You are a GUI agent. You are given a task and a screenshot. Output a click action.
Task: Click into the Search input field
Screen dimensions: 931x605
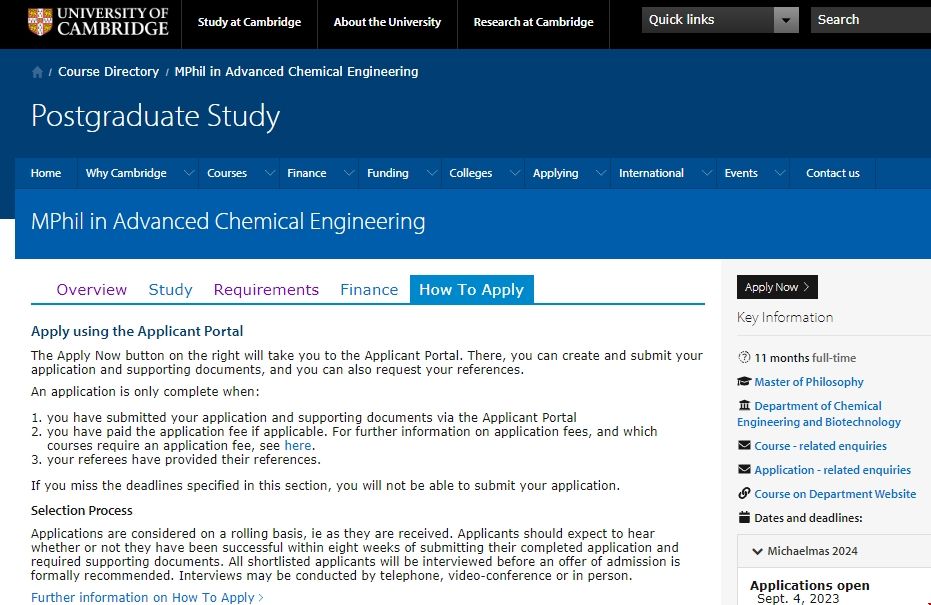(x=870, y=20)
